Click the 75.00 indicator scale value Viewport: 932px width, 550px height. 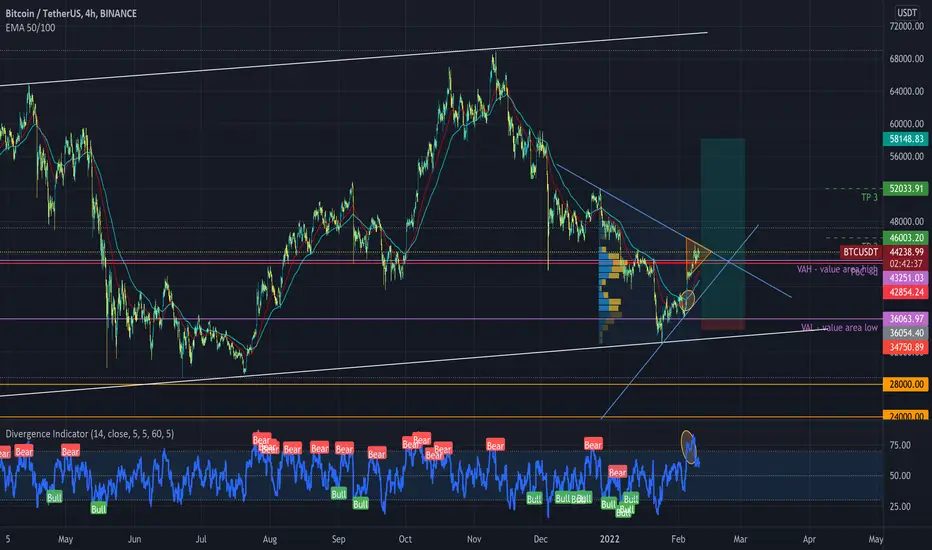899,445
